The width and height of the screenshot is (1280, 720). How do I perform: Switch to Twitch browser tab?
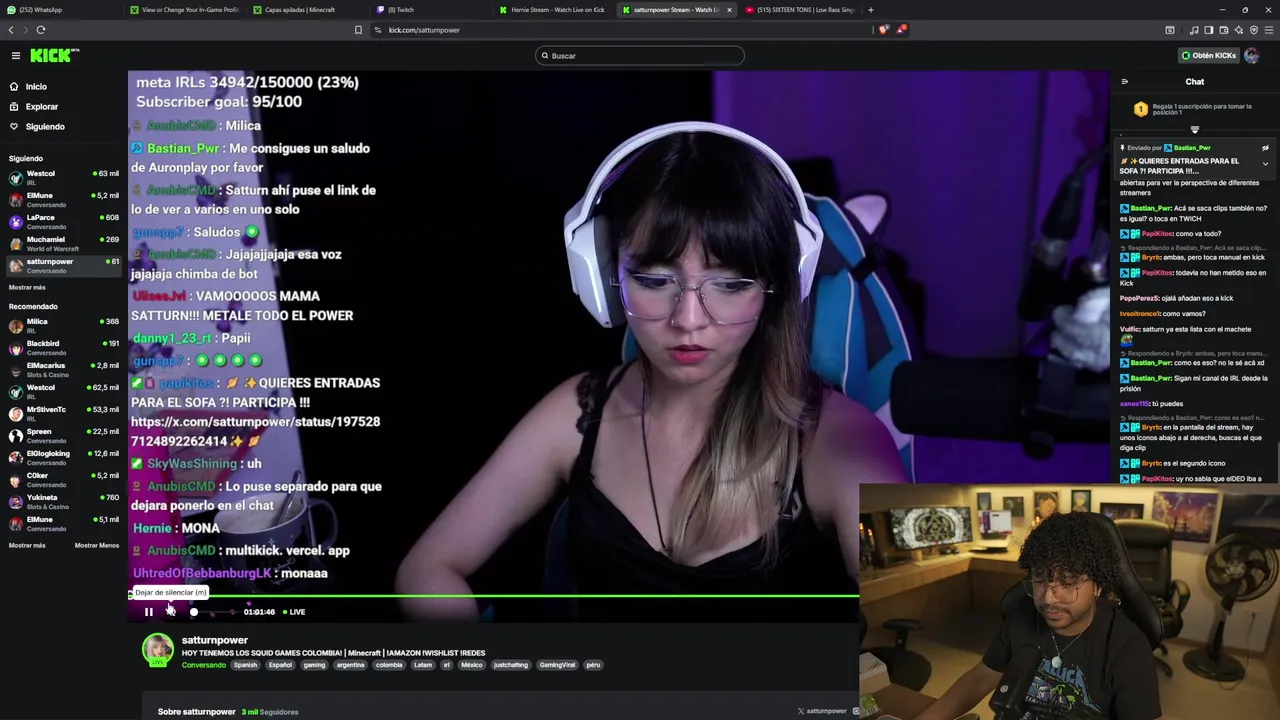(430, 10)
